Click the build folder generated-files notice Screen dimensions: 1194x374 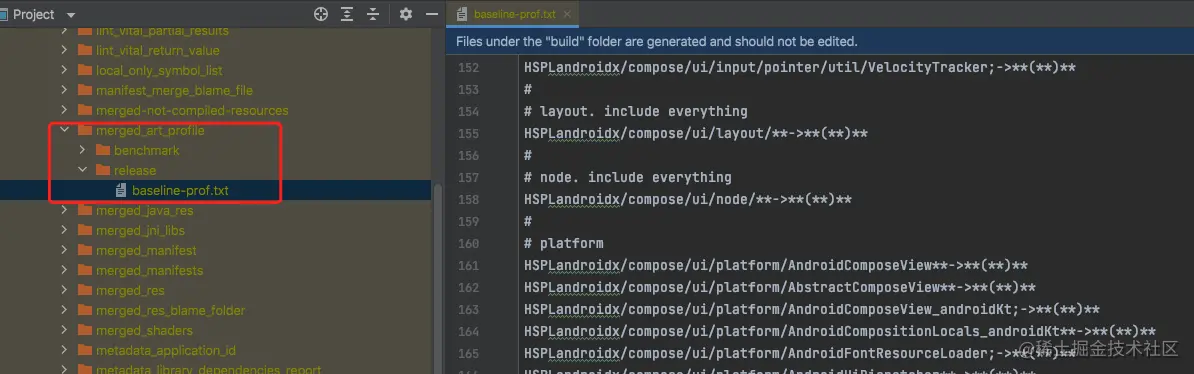point(656,41)
